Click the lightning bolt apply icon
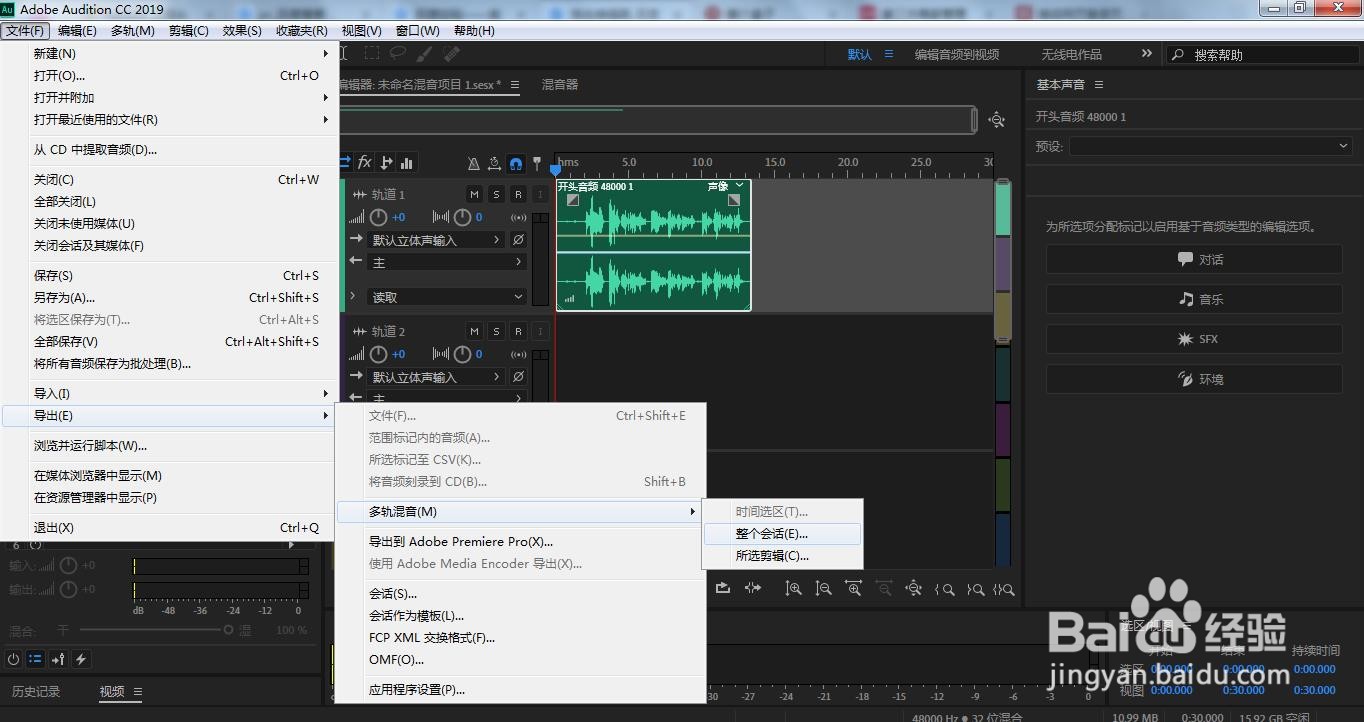Viewport: 1364px width, 722px height. click(x=81, y=659)
